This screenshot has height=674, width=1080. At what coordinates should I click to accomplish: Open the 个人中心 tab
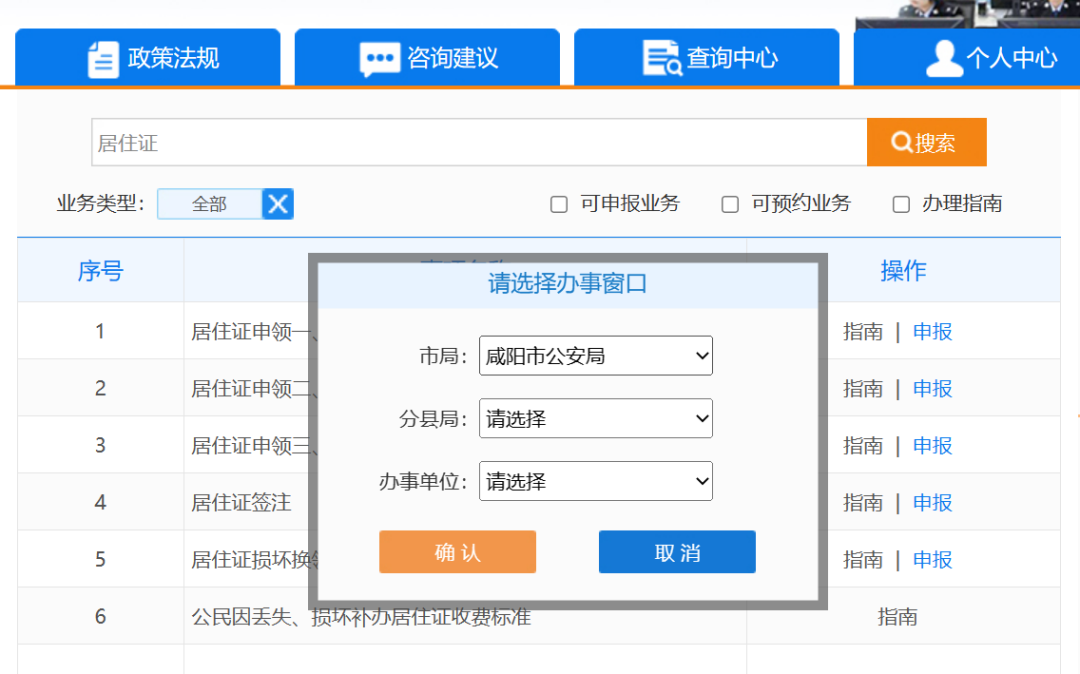[966, 57]
